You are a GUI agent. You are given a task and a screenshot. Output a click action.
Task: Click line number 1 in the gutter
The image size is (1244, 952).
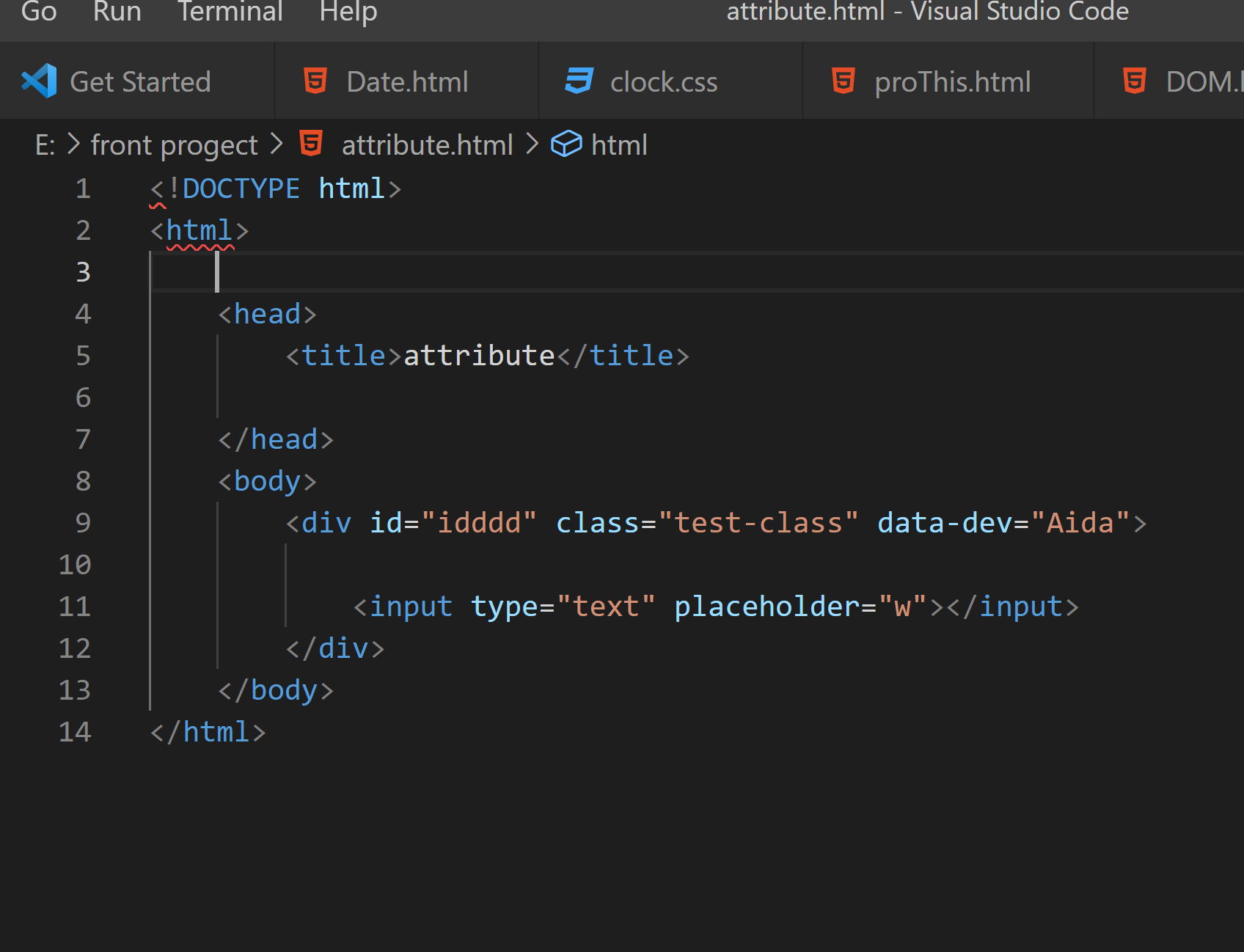(83, 189)
